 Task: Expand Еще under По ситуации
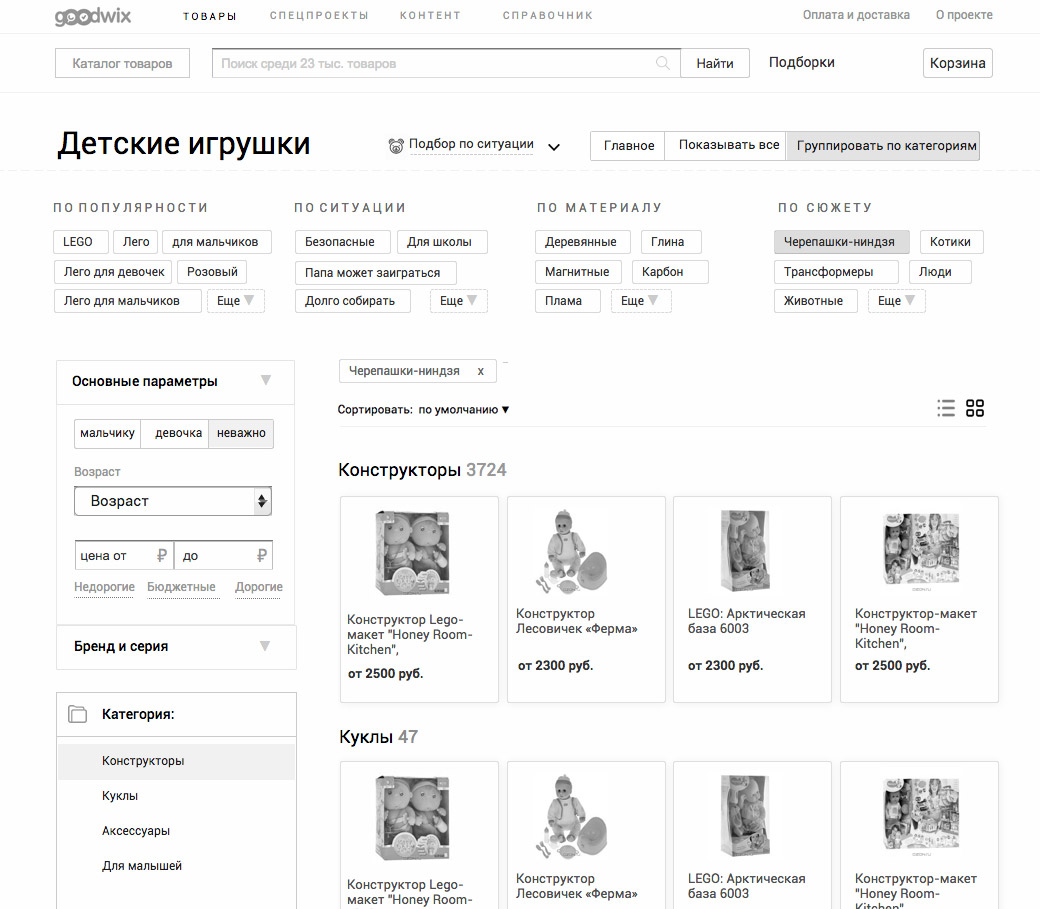pyautogui.click(x=458, y=301)
